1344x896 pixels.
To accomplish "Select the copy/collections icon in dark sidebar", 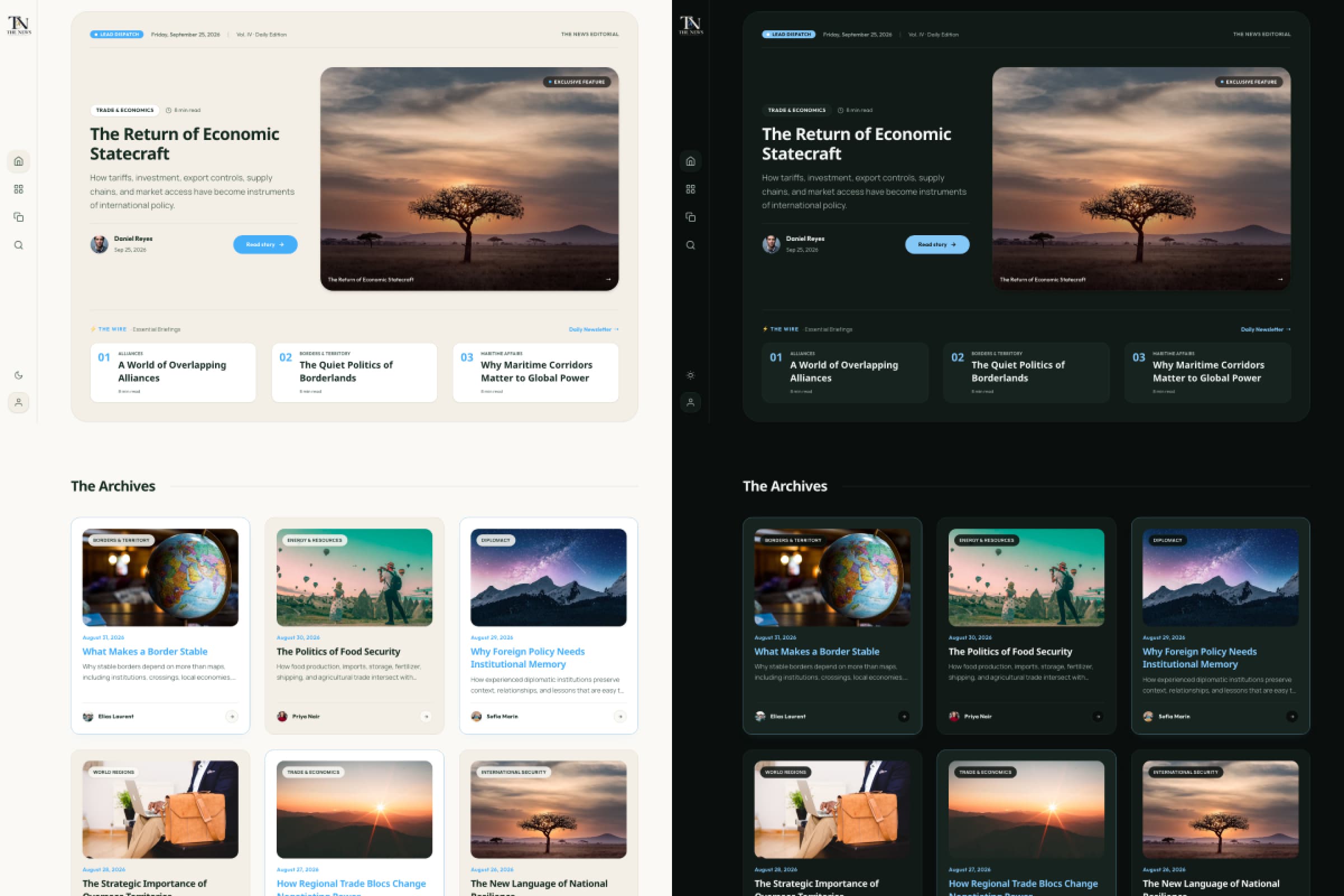I will pyautogui.click(x=690, y=217).
